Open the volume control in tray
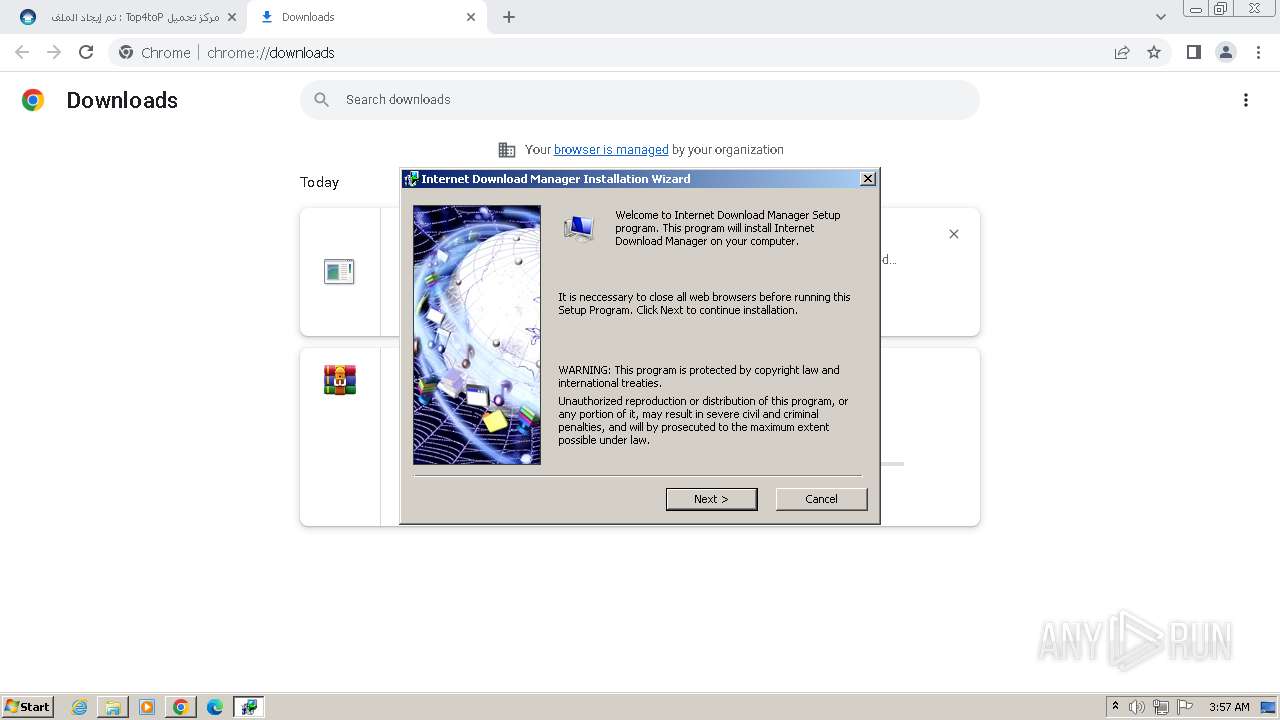 (x=1137, y=707)
